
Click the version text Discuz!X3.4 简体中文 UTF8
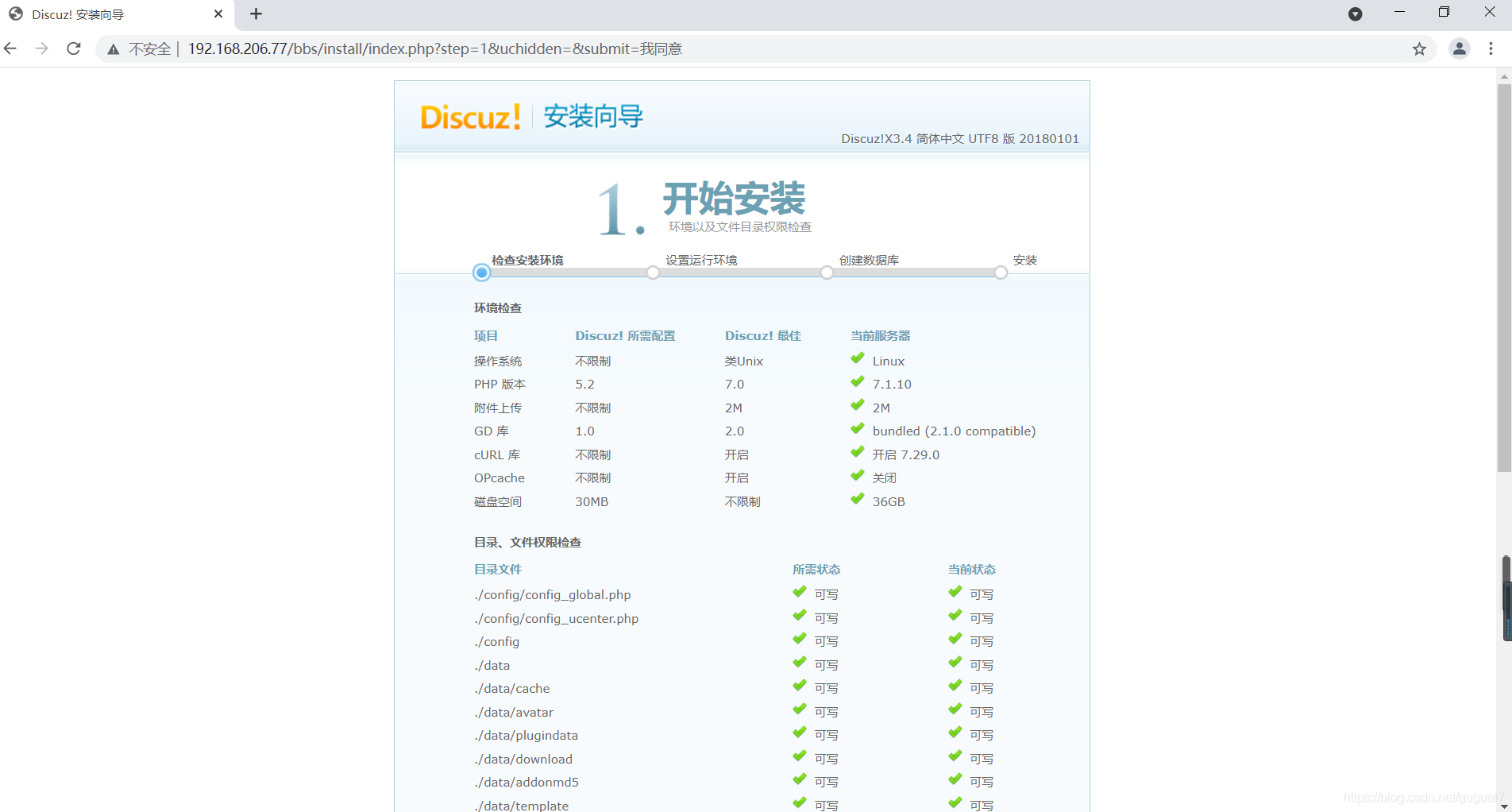point(960,139)
